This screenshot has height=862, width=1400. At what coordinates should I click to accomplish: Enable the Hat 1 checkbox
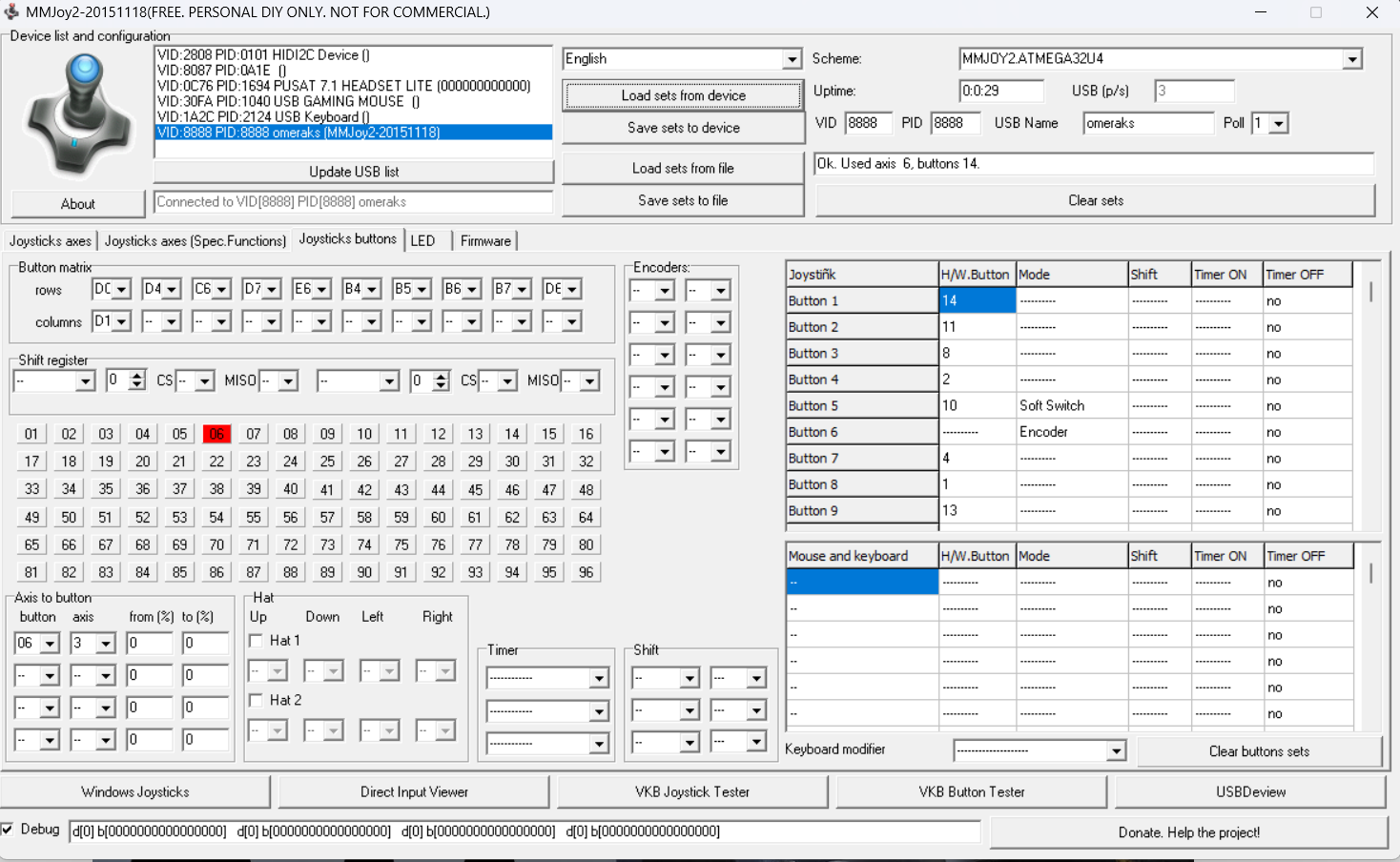click(x=256, y=641)
